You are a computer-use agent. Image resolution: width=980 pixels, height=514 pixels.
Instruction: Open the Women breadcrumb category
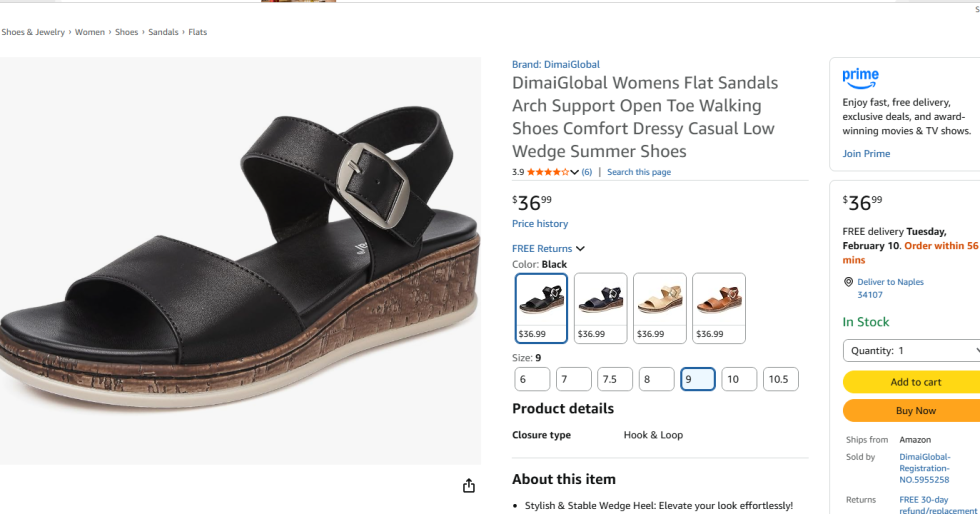[x=90, y=32]
